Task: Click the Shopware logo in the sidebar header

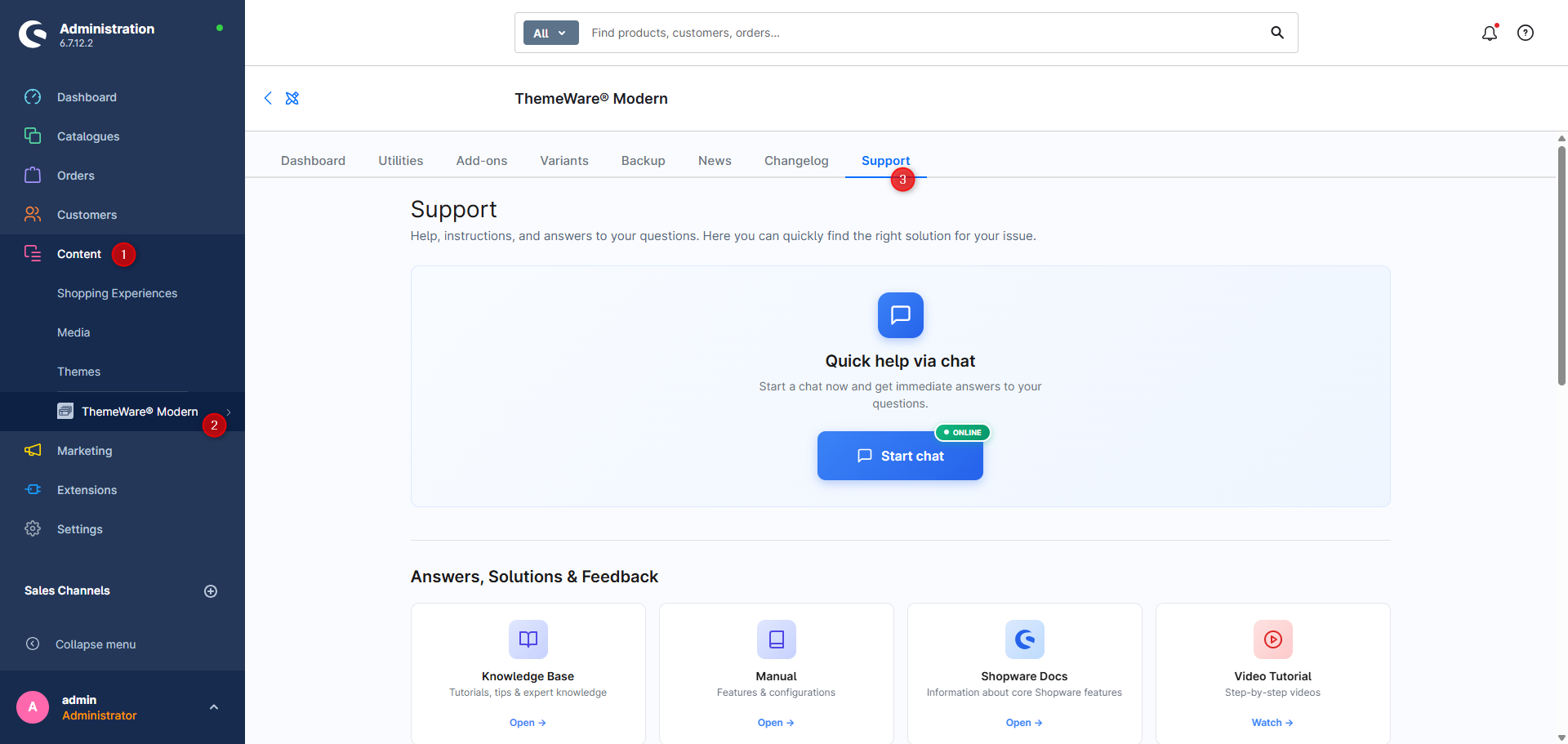Action: (33, 33)
